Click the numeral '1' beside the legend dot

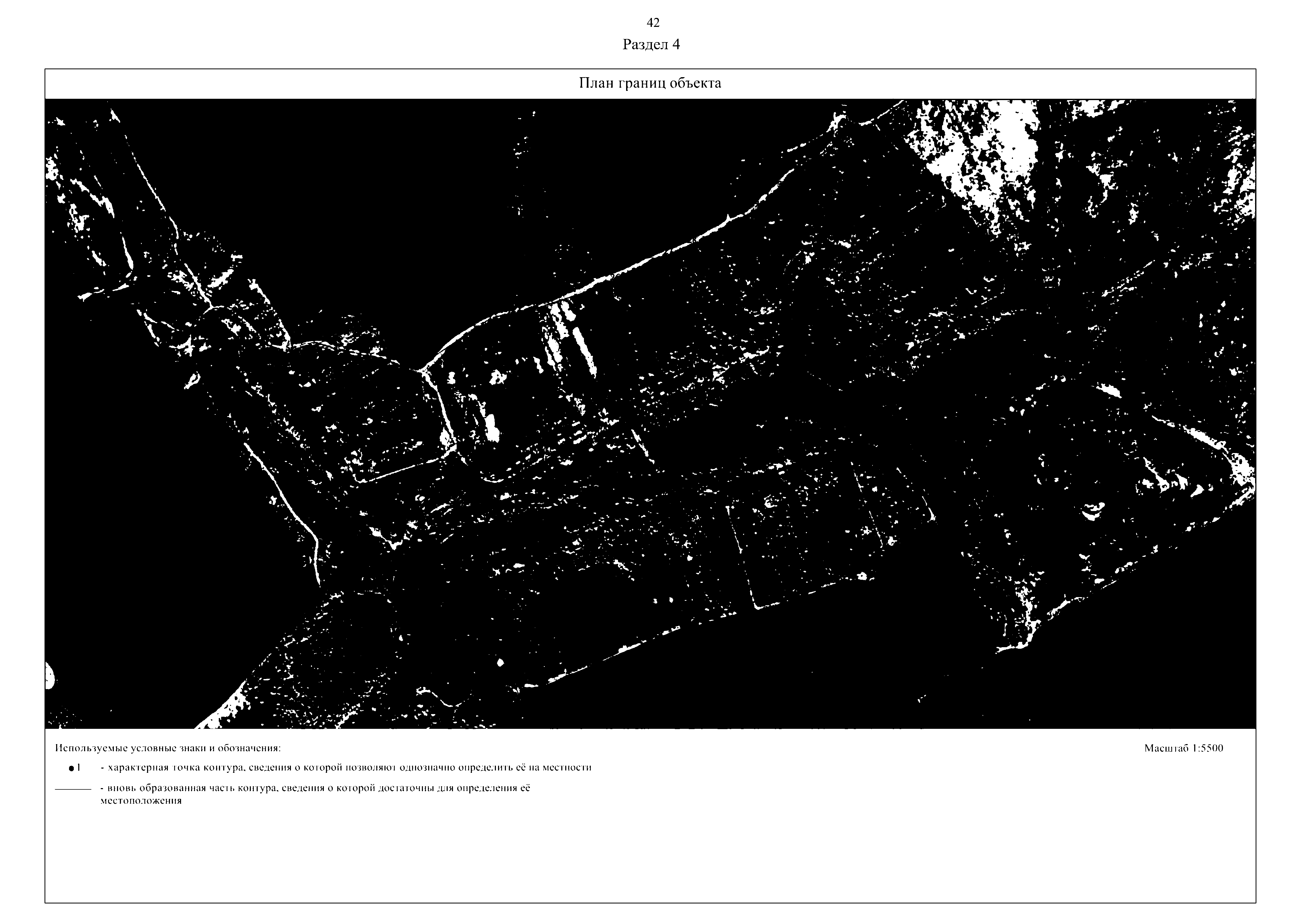click(x=79, y=768)
